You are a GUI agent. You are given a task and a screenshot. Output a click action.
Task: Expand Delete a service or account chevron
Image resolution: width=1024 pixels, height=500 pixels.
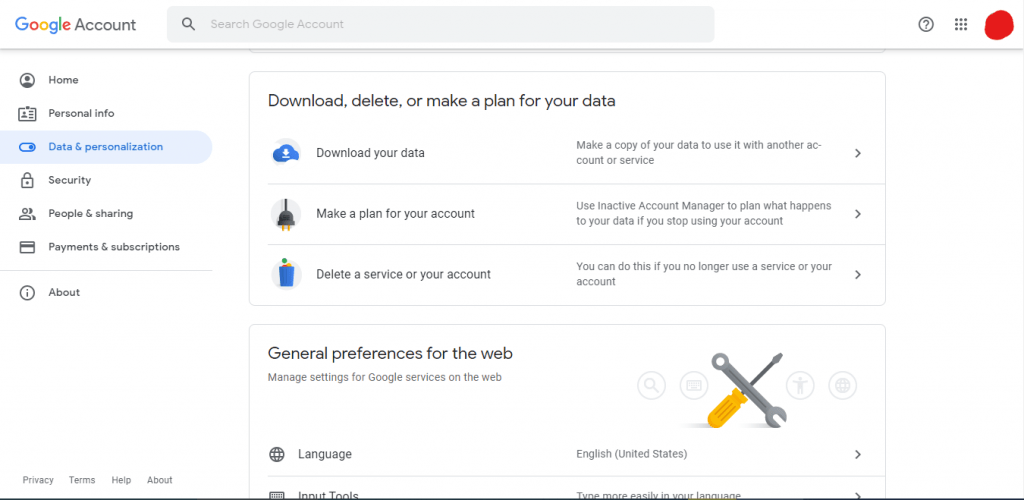[858, 275]
